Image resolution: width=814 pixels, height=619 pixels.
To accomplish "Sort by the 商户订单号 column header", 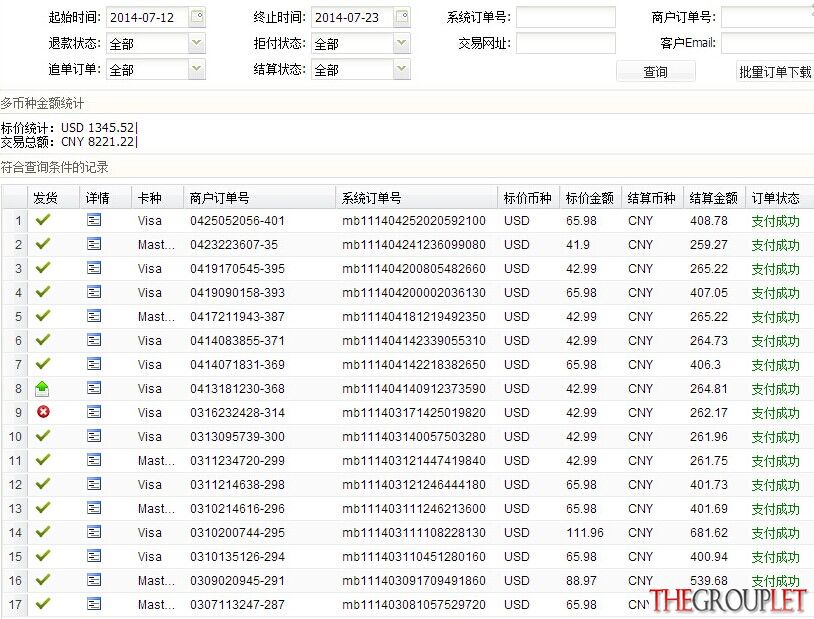I will coord(260,198).
